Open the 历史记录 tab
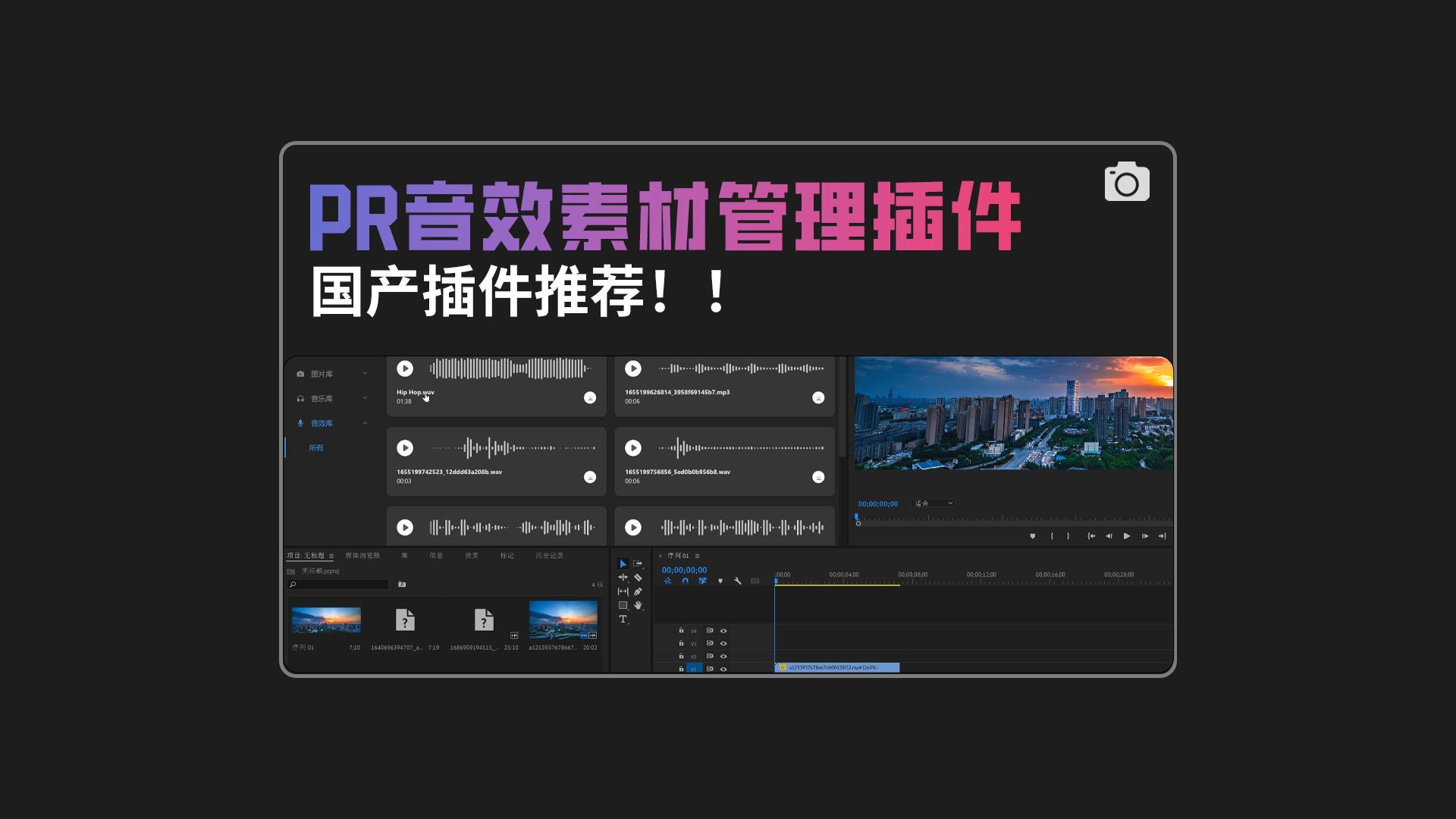 [x=550, y=556]
